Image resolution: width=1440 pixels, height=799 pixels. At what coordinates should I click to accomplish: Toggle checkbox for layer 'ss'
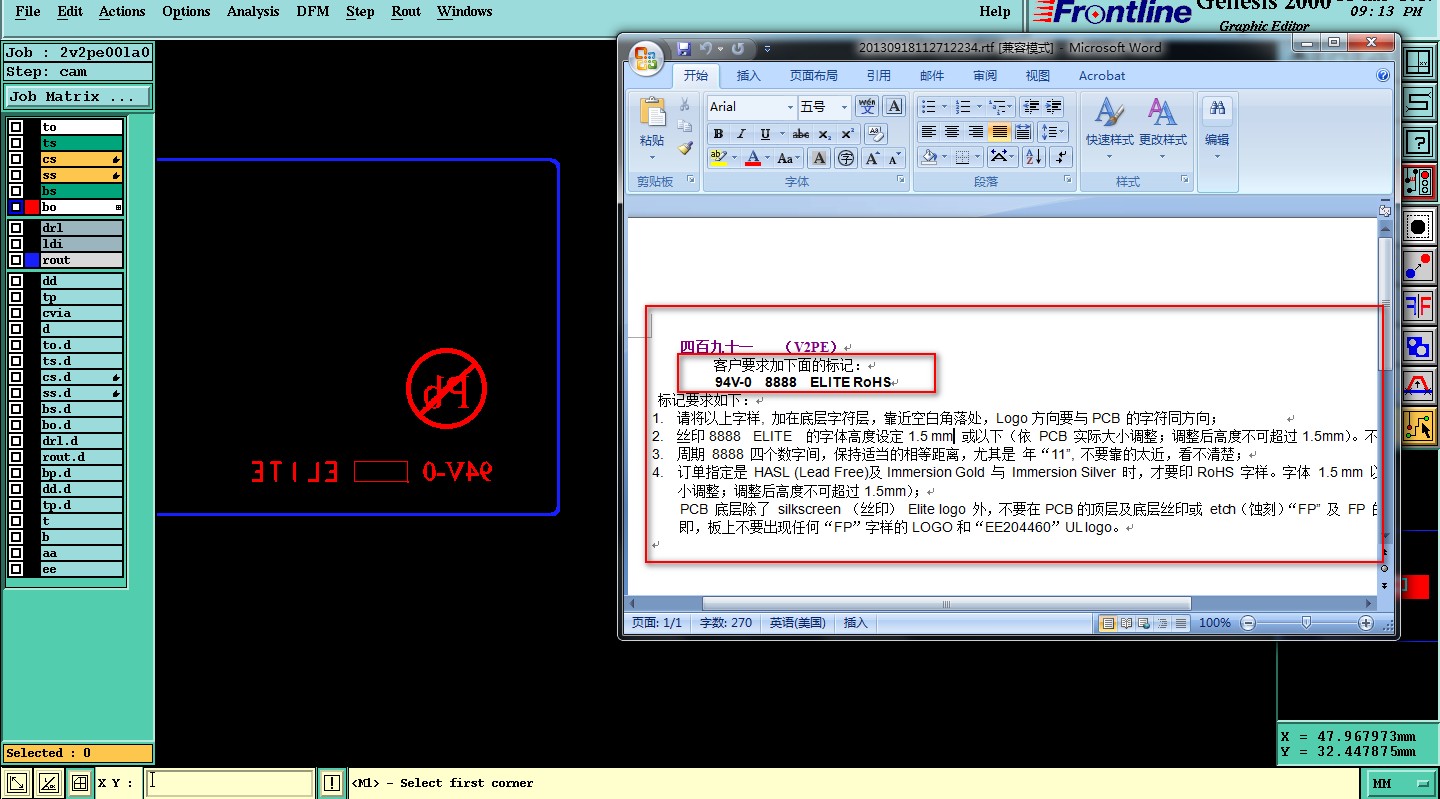pyautogui.click(x=15, y=175)
